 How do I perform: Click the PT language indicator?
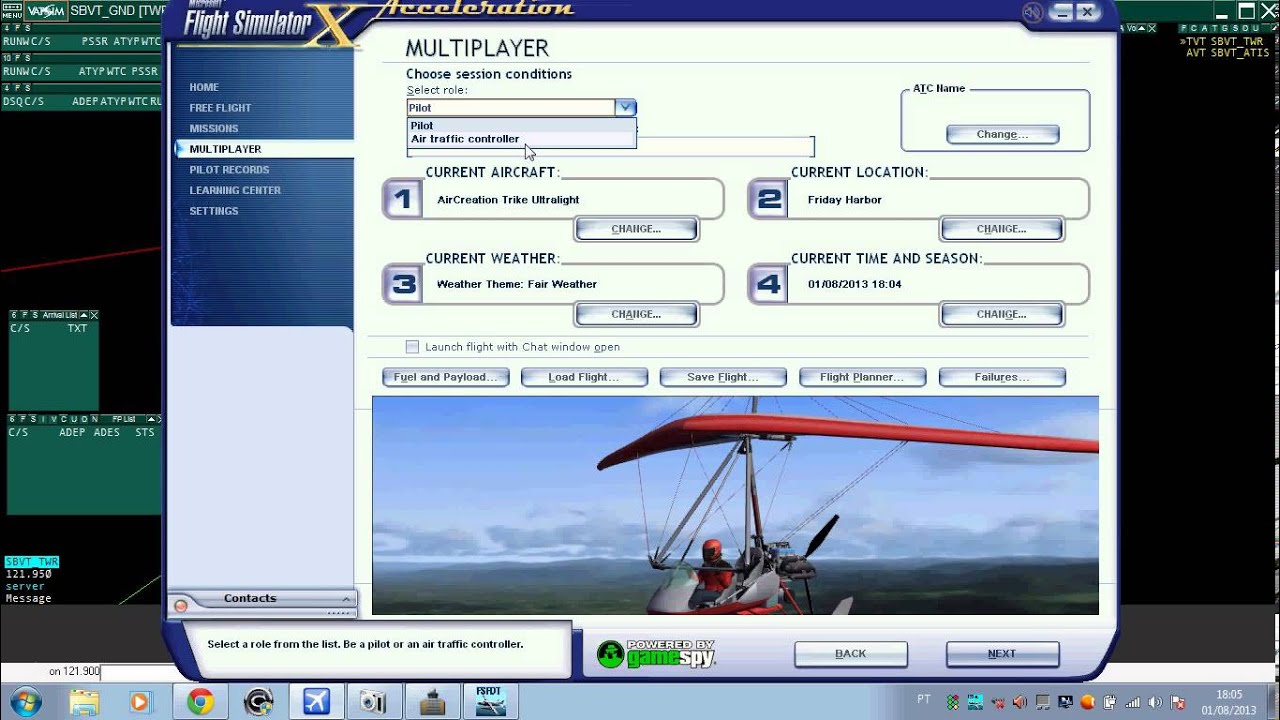[x=923, y=699]
